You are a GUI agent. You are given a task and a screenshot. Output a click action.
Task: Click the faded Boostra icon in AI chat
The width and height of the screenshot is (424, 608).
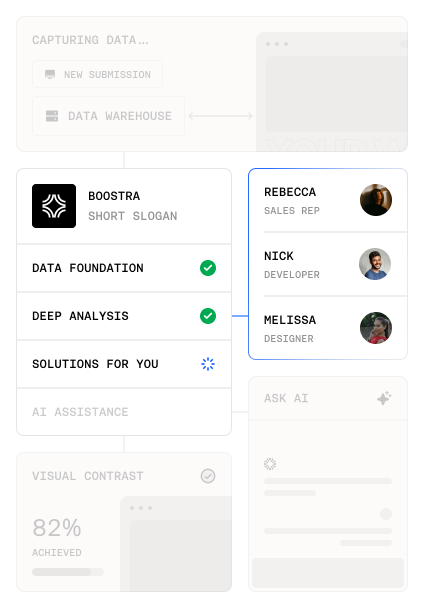point(270,464)
